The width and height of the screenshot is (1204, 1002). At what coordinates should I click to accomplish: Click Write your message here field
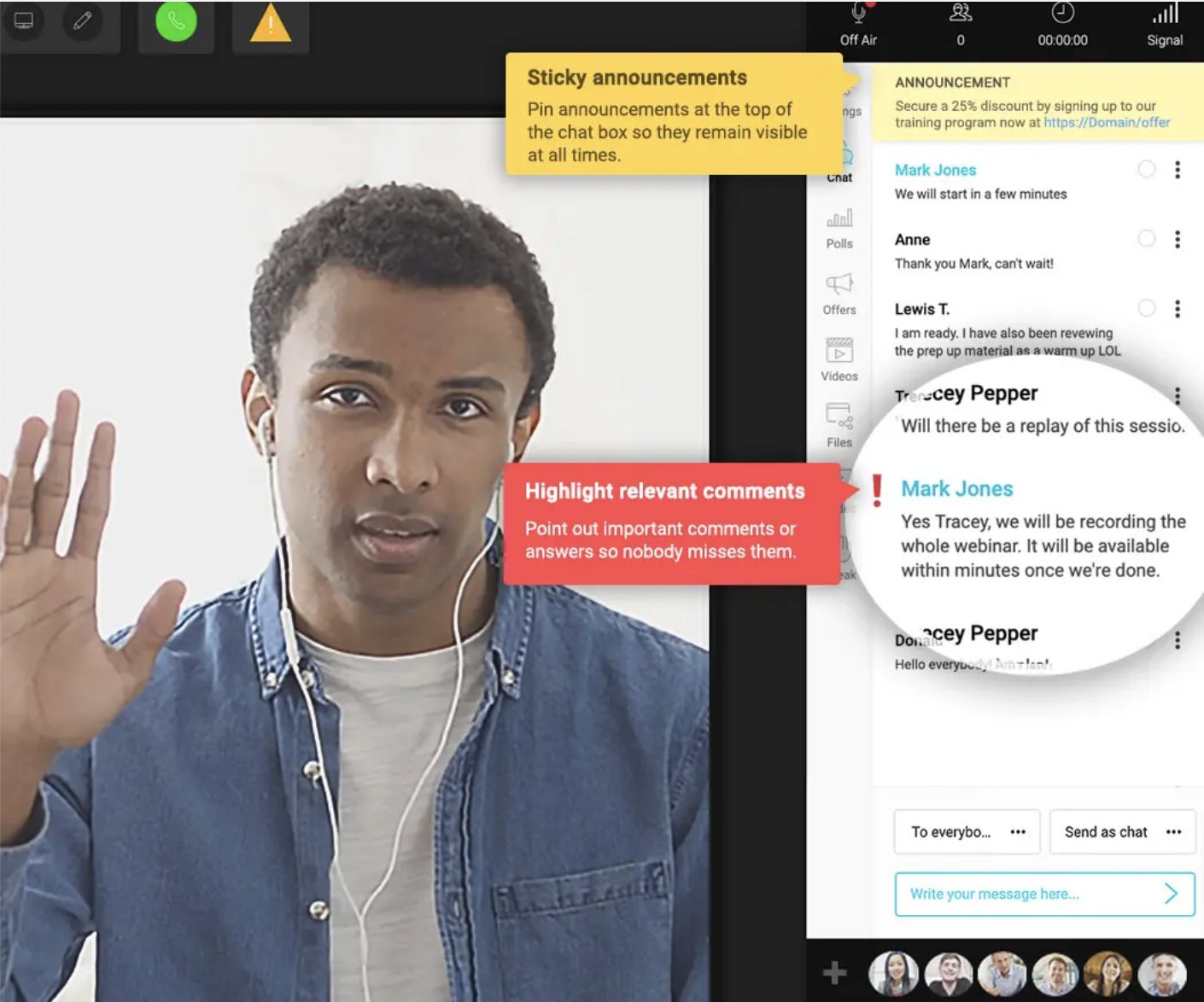tap(1025, 894)
